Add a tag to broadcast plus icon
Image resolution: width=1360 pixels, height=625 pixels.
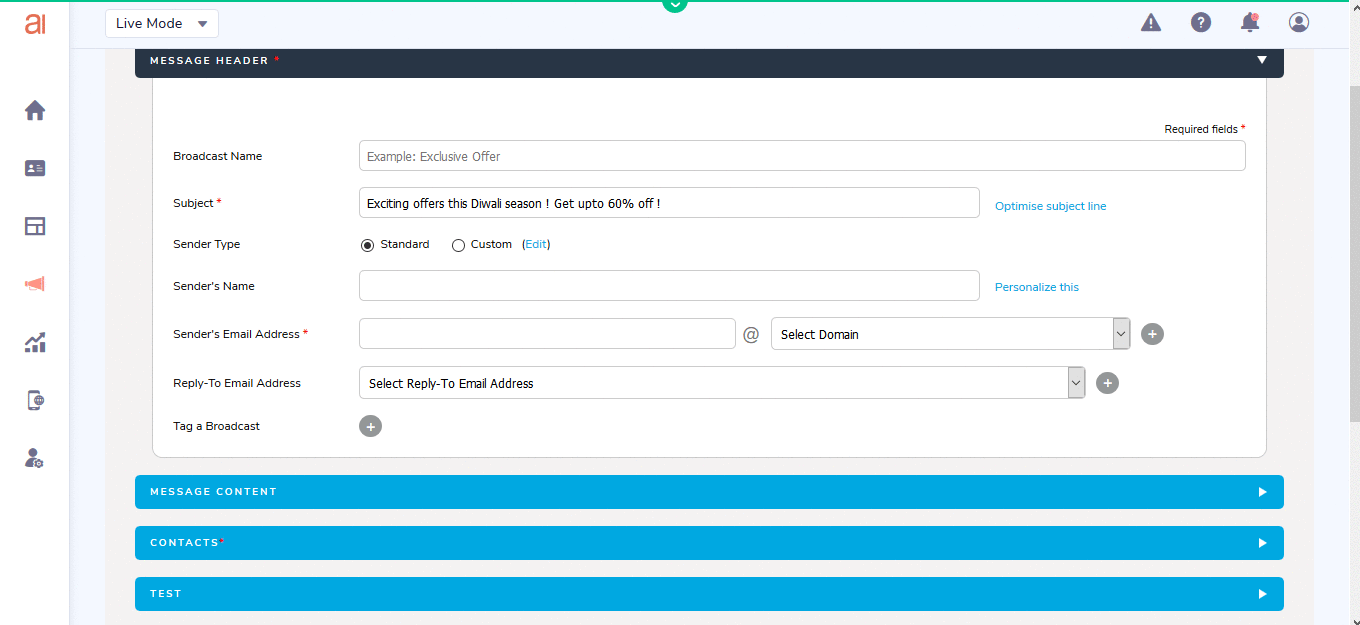pos(370,426)
